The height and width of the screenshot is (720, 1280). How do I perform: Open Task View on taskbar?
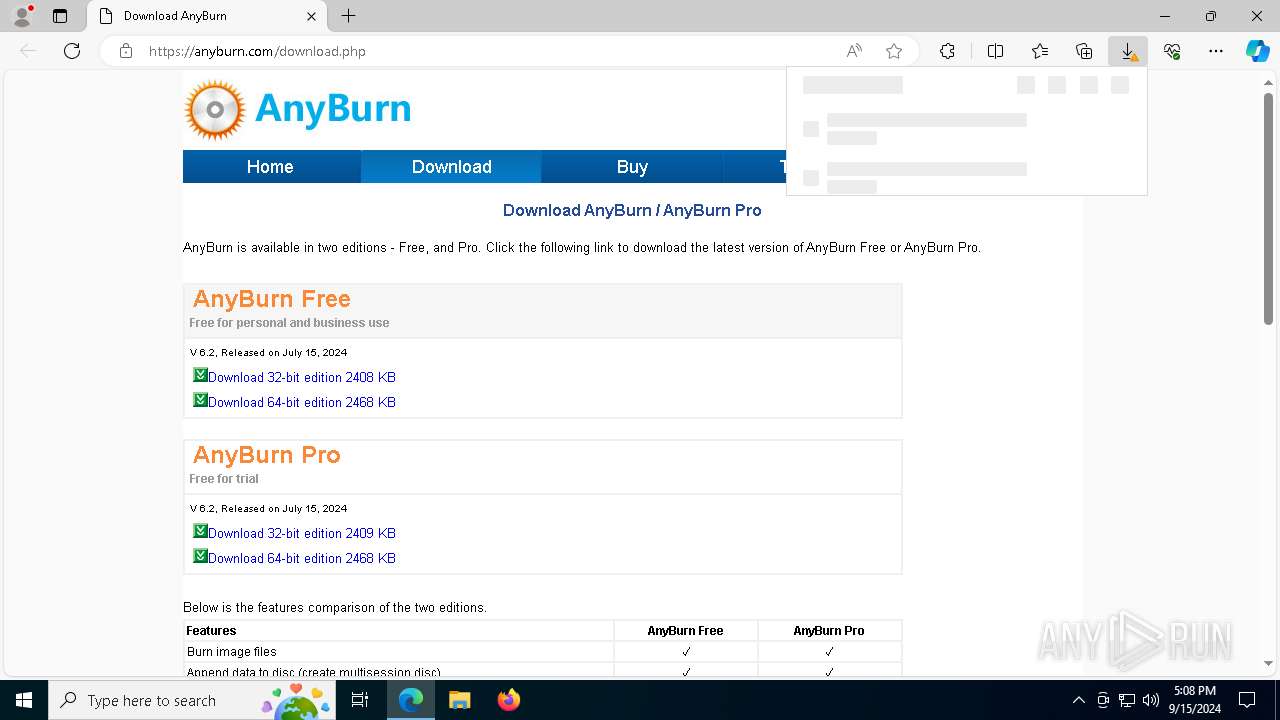(x=361, y=700)
